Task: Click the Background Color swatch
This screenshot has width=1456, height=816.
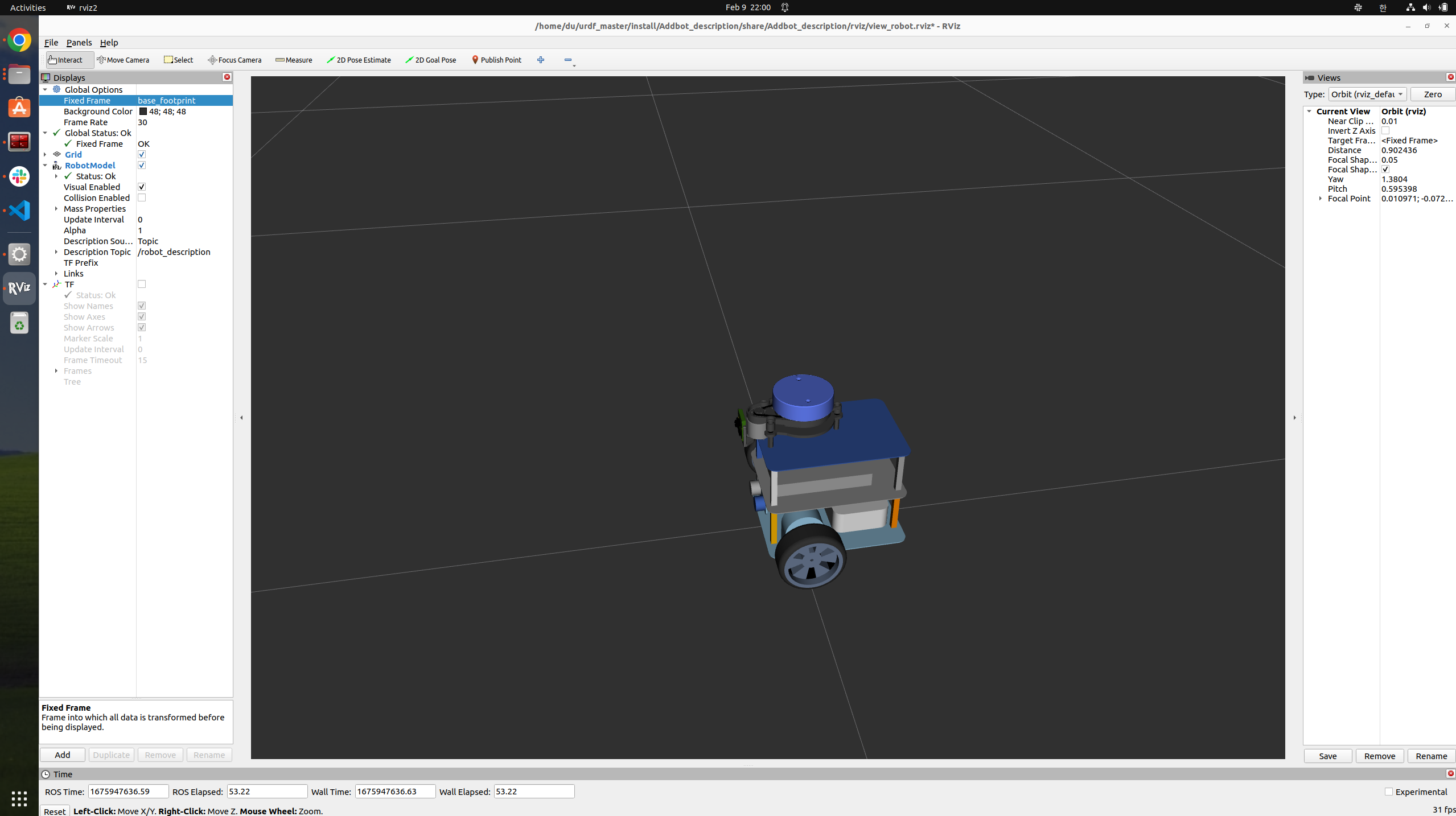Action: (x=143, y=112)
